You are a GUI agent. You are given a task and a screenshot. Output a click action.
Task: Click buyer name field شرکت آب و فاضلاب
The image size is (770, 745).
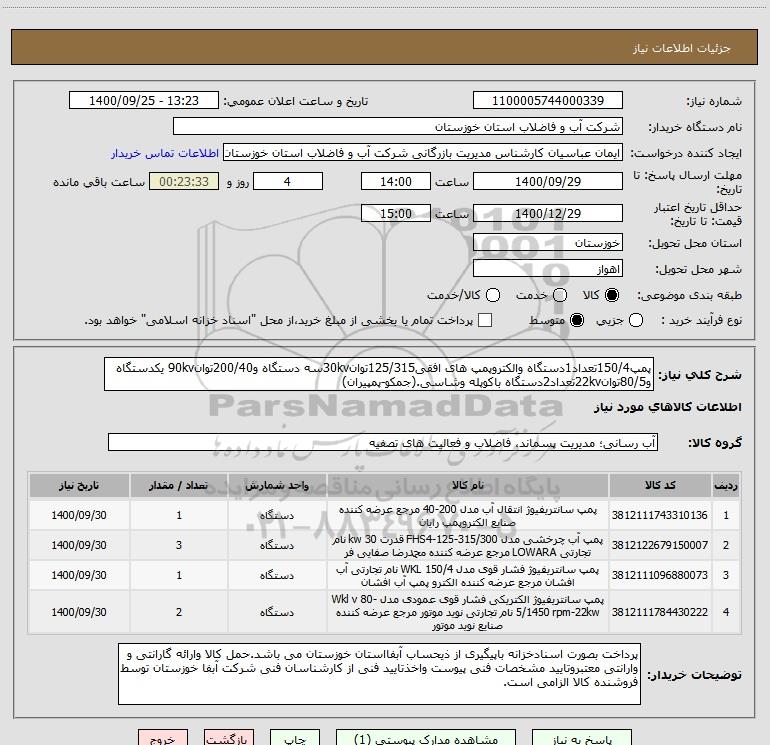(398, 127)
